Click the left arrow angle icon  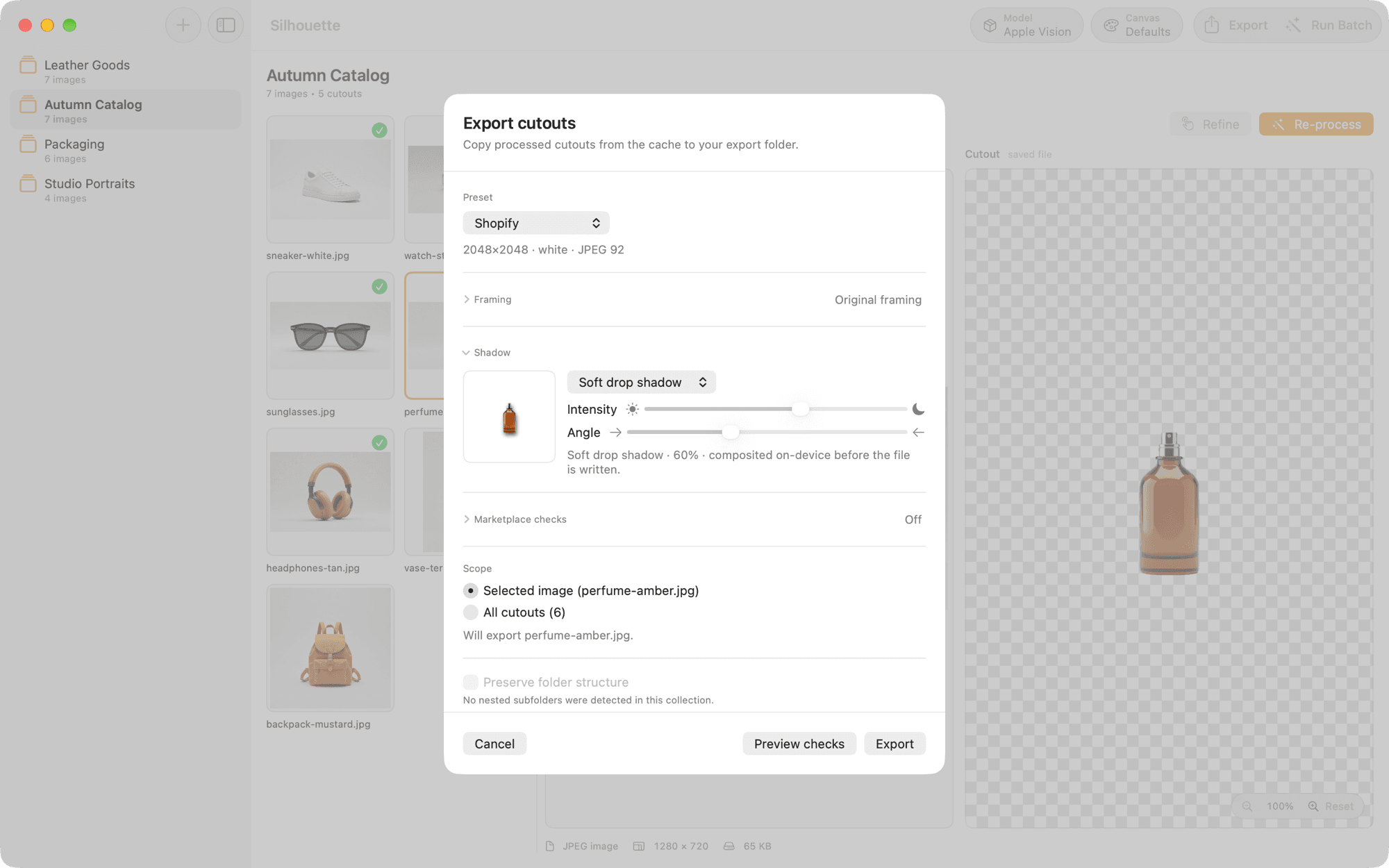918,432
